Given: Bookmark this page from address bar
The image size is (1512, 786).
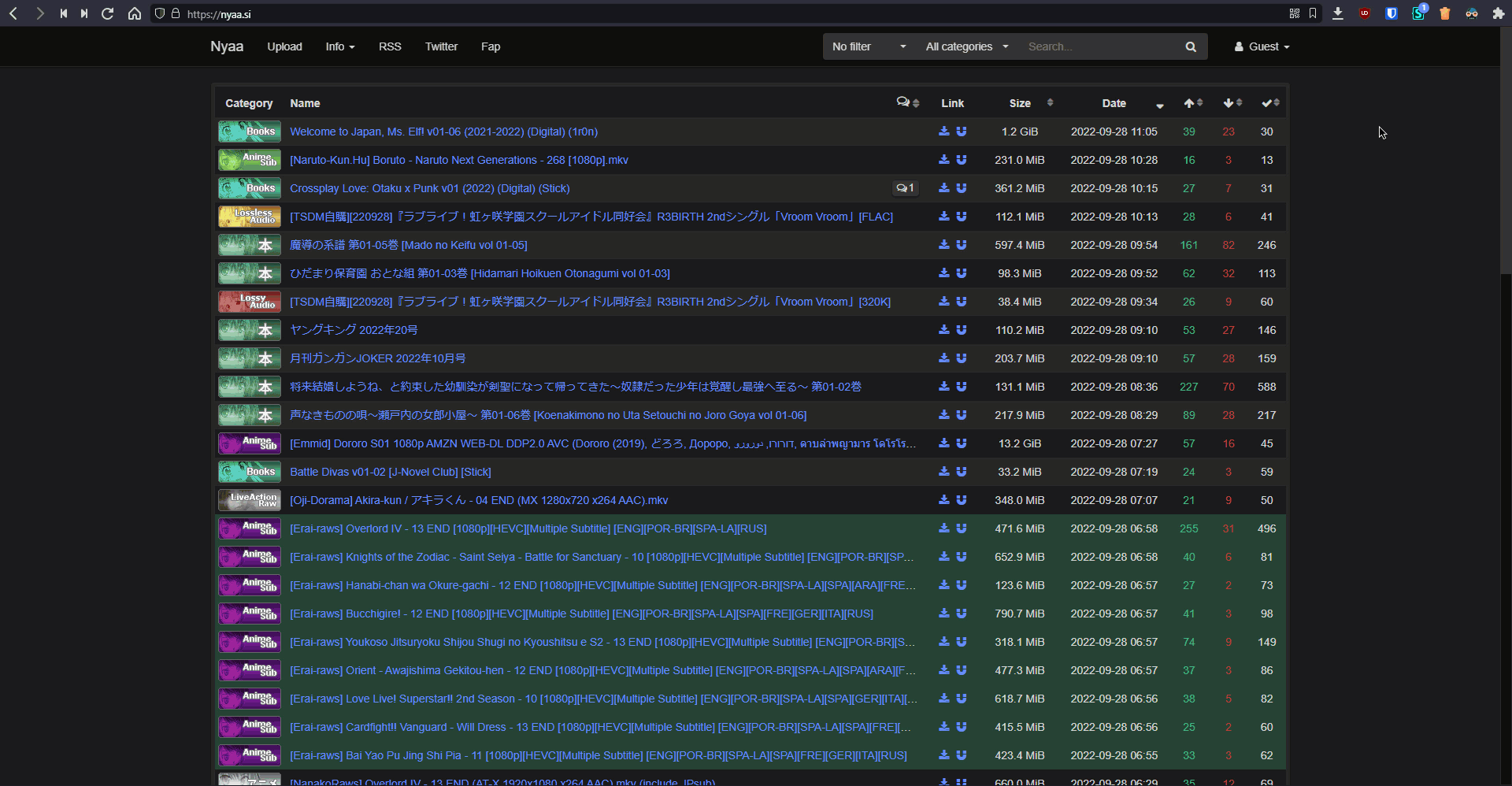Looking at the screenshot, I should point(1313,13).
